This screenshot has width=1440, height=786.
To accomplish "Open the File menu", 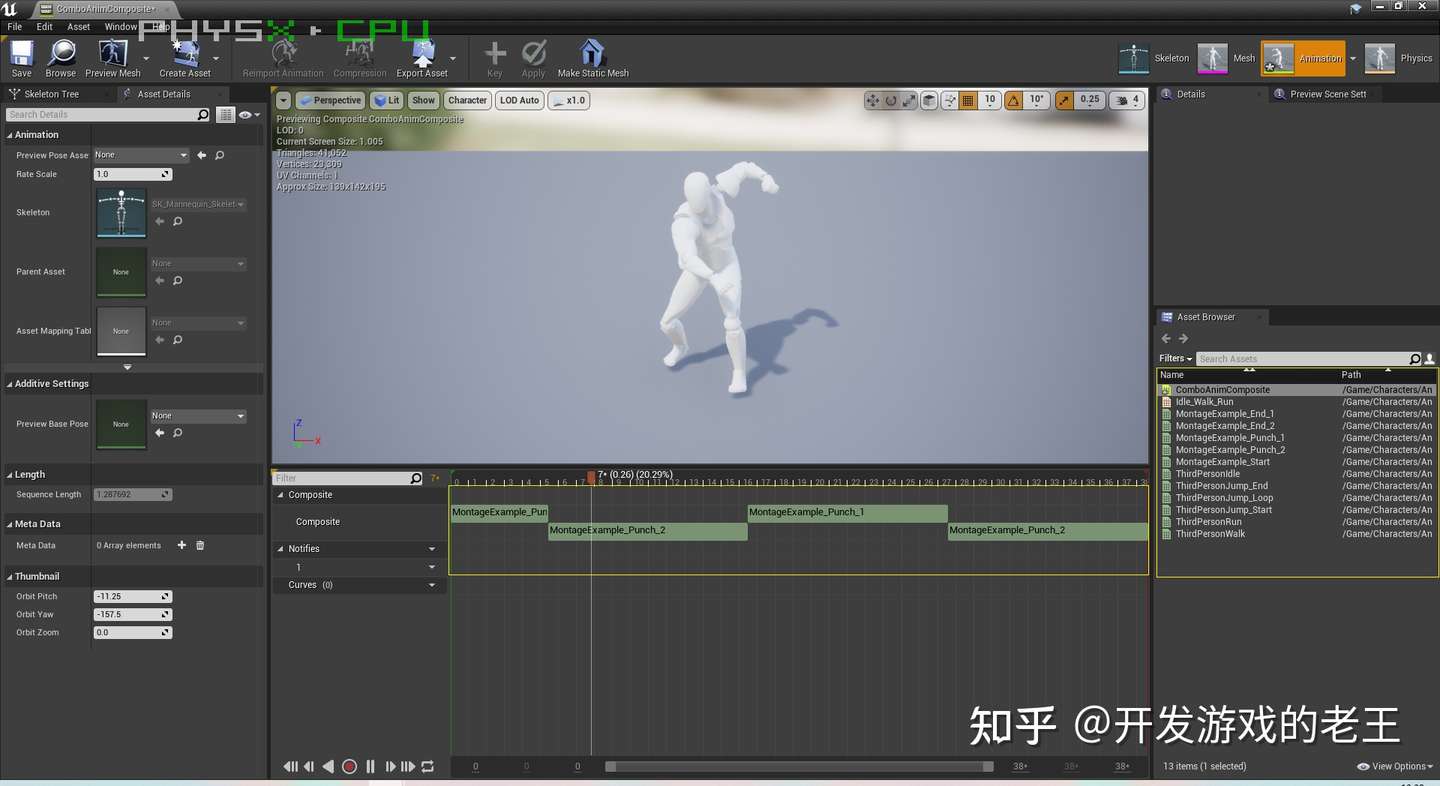I will click(14, 27).
